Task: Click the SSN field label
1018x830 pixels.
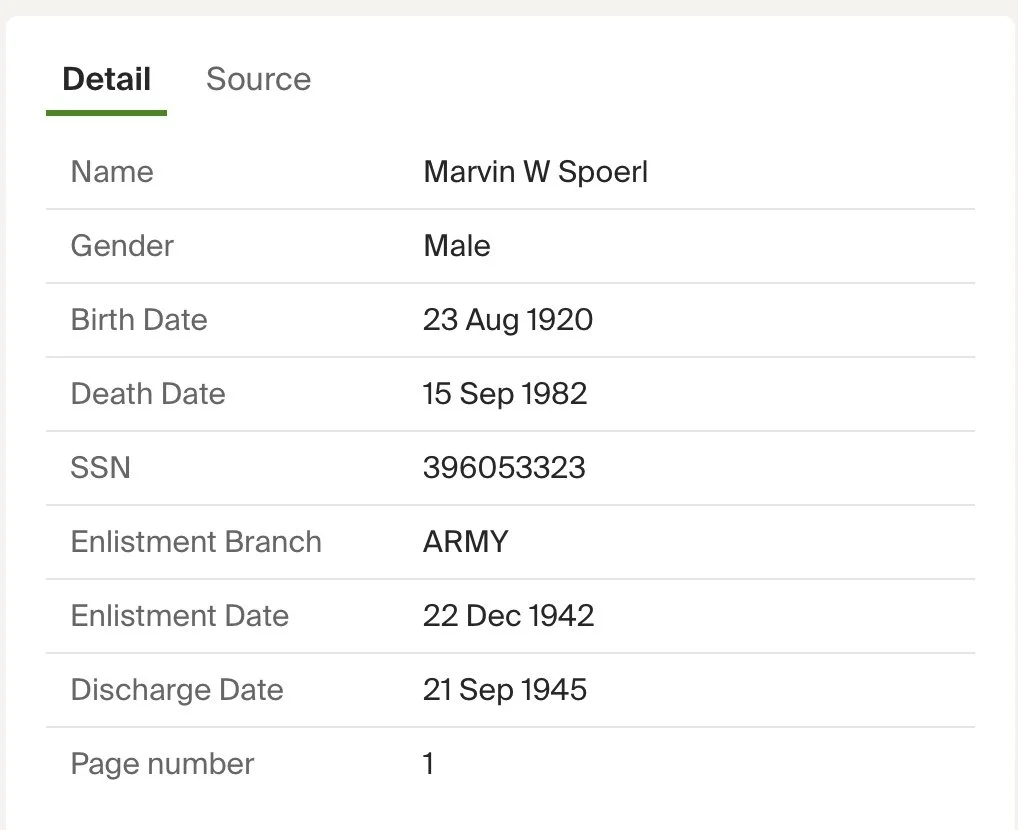Action: [100, 468]
